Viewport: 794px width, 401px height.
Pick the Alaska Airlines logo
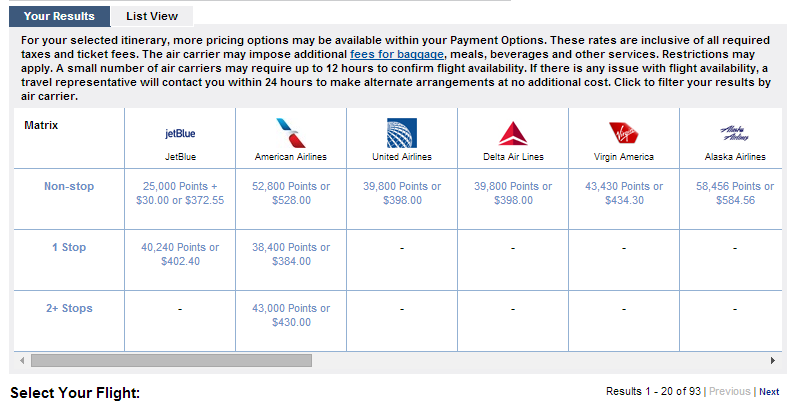pos(735,133)
